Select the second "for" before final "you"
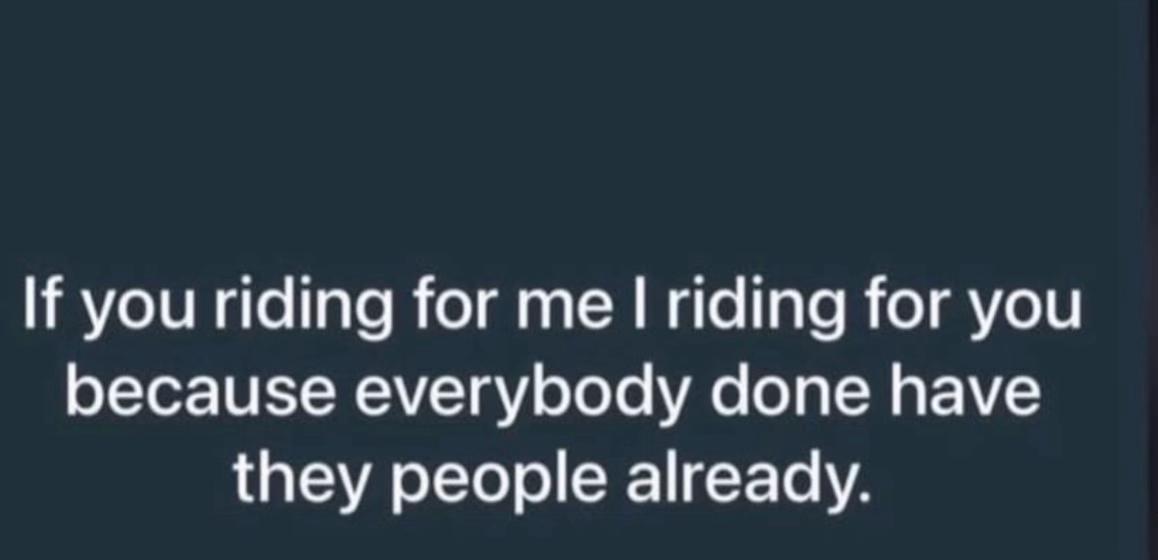 [906, 303]
